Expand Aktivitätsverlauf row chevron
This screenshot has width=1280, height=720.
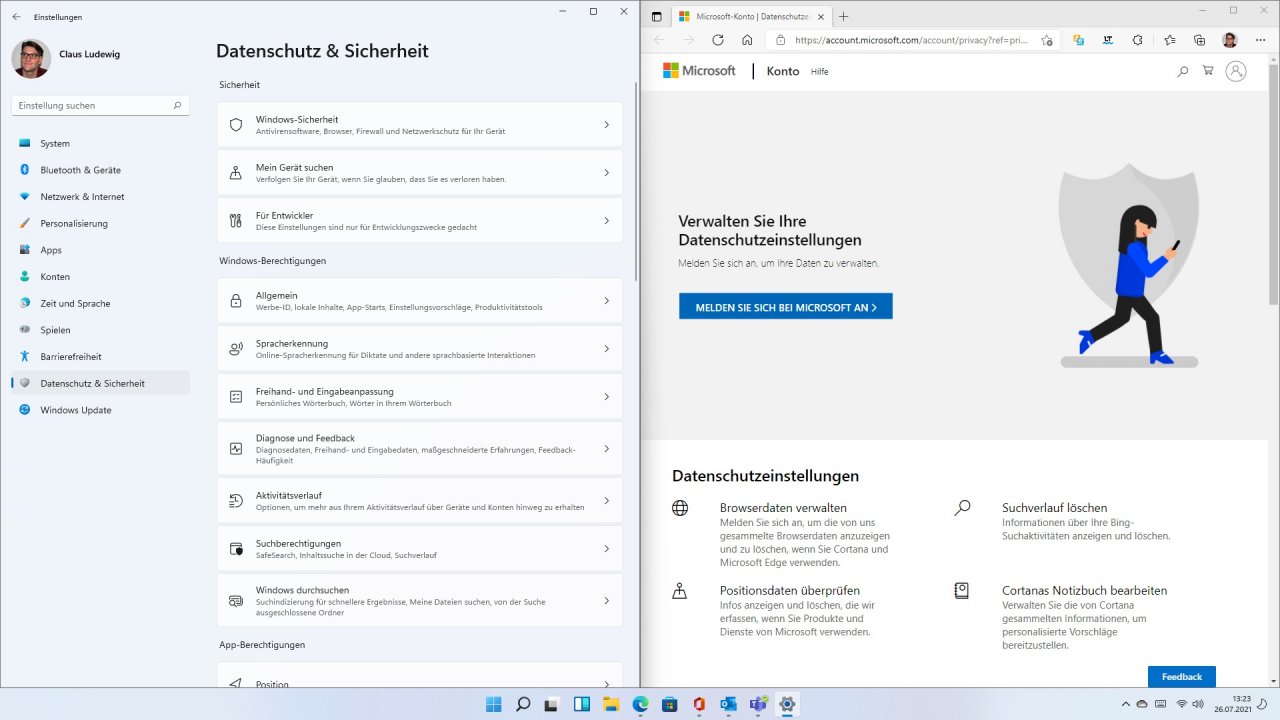click(x=606, y=501)
